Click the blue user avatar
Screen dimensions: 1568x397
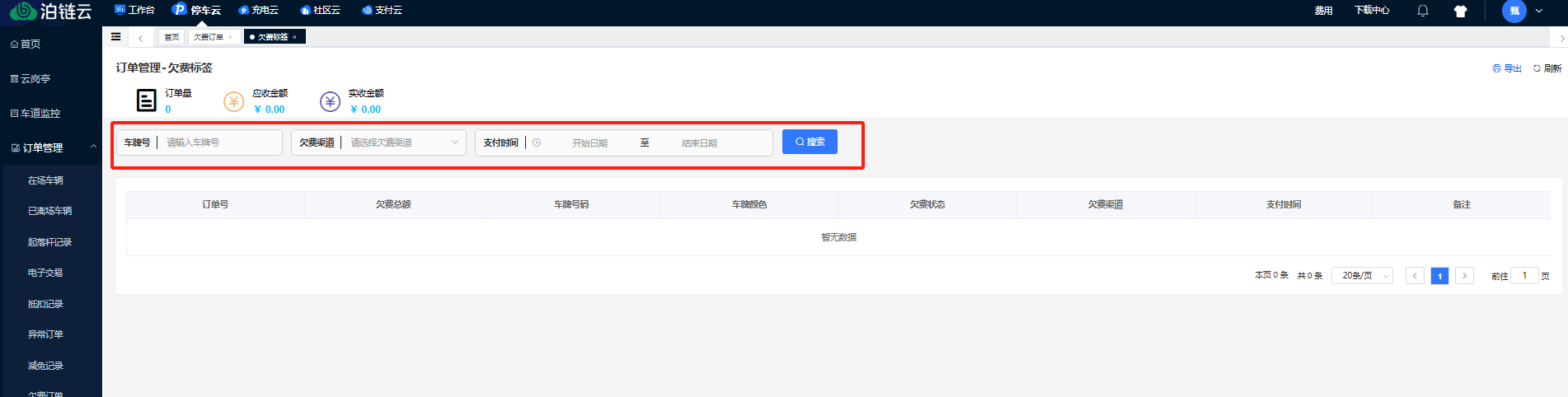tap(1514, 11)
